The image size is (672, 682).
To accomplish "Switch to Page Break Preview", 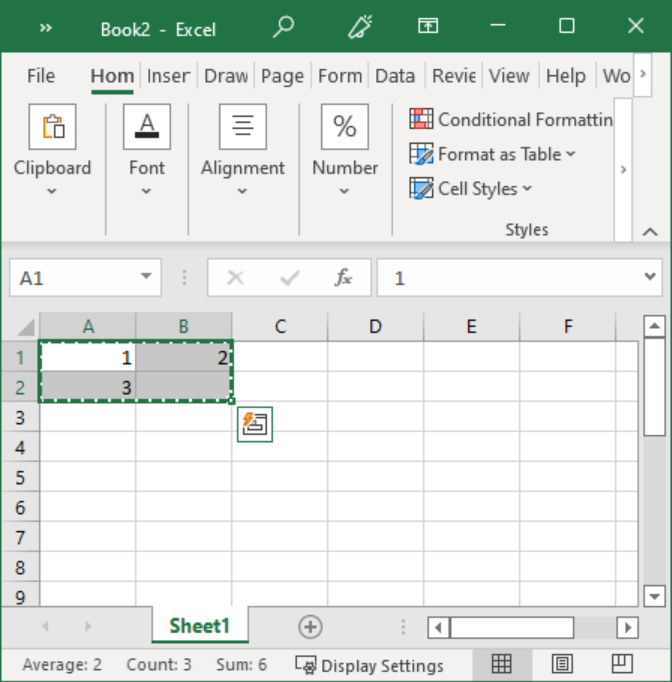I will tap(622, 664).
